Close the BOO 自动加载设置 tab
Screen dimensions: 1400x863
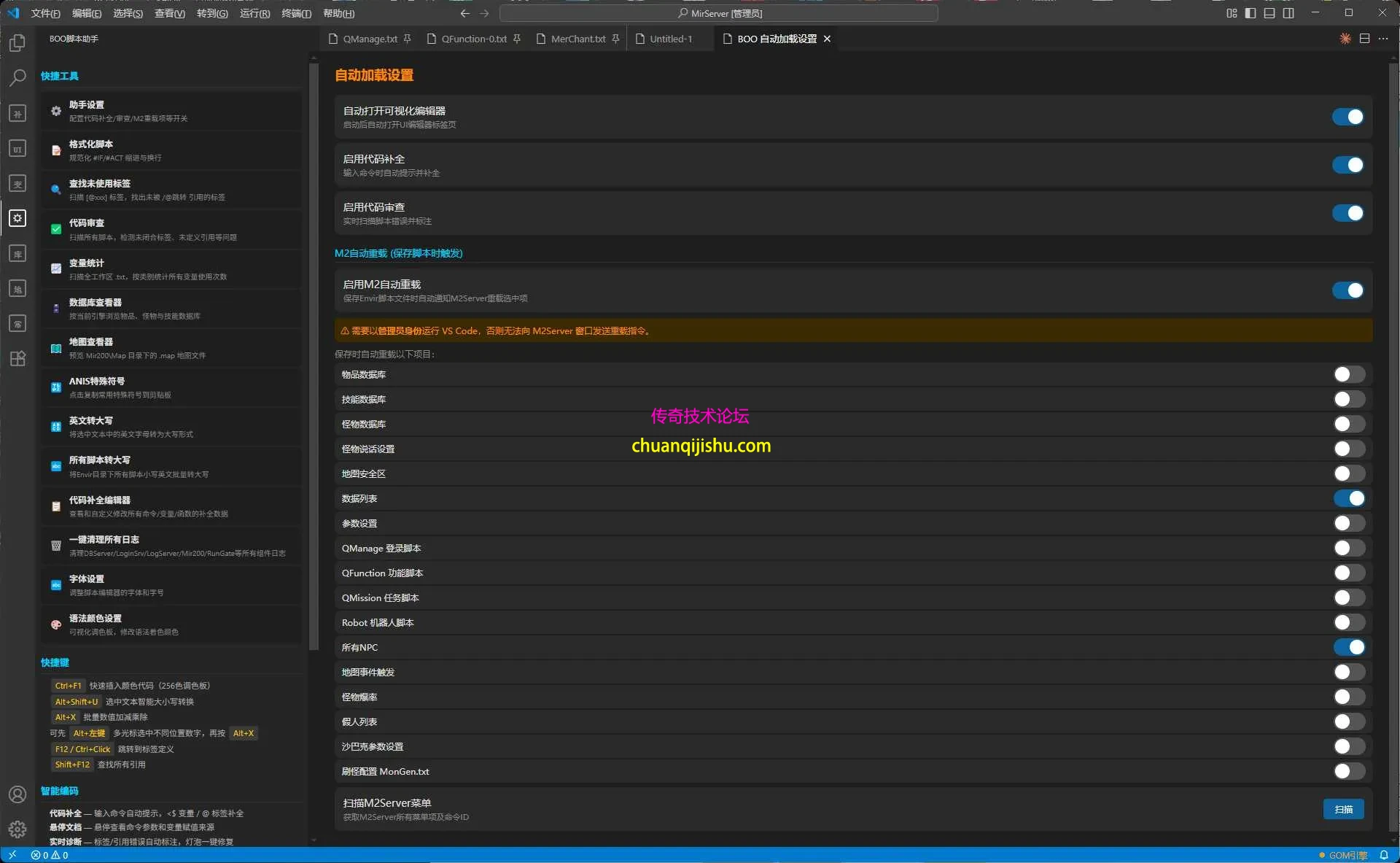point(827,39)
